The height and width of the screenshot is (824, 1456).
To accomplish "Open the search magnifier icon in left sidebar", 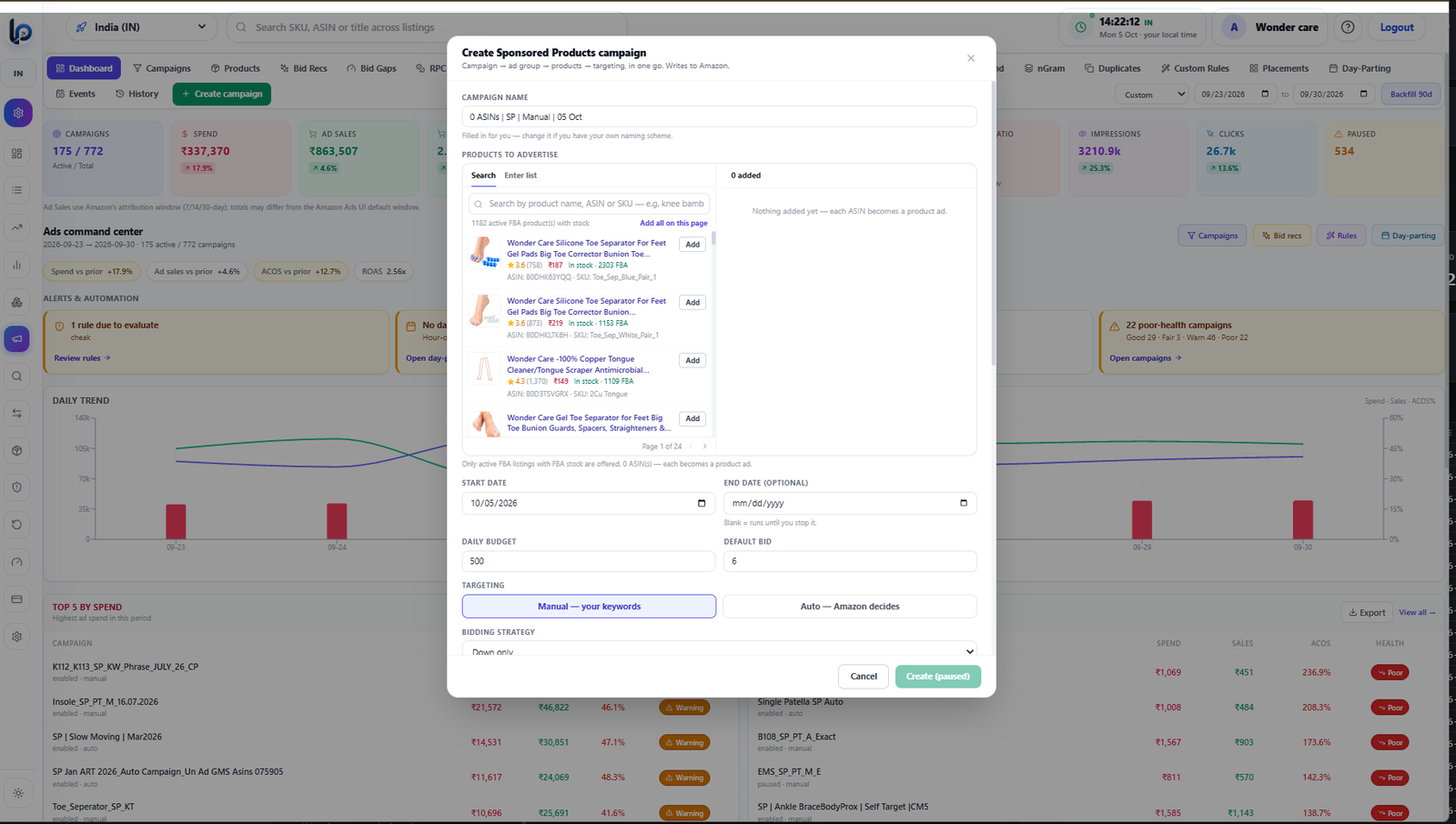I will (x=17, y=377).
